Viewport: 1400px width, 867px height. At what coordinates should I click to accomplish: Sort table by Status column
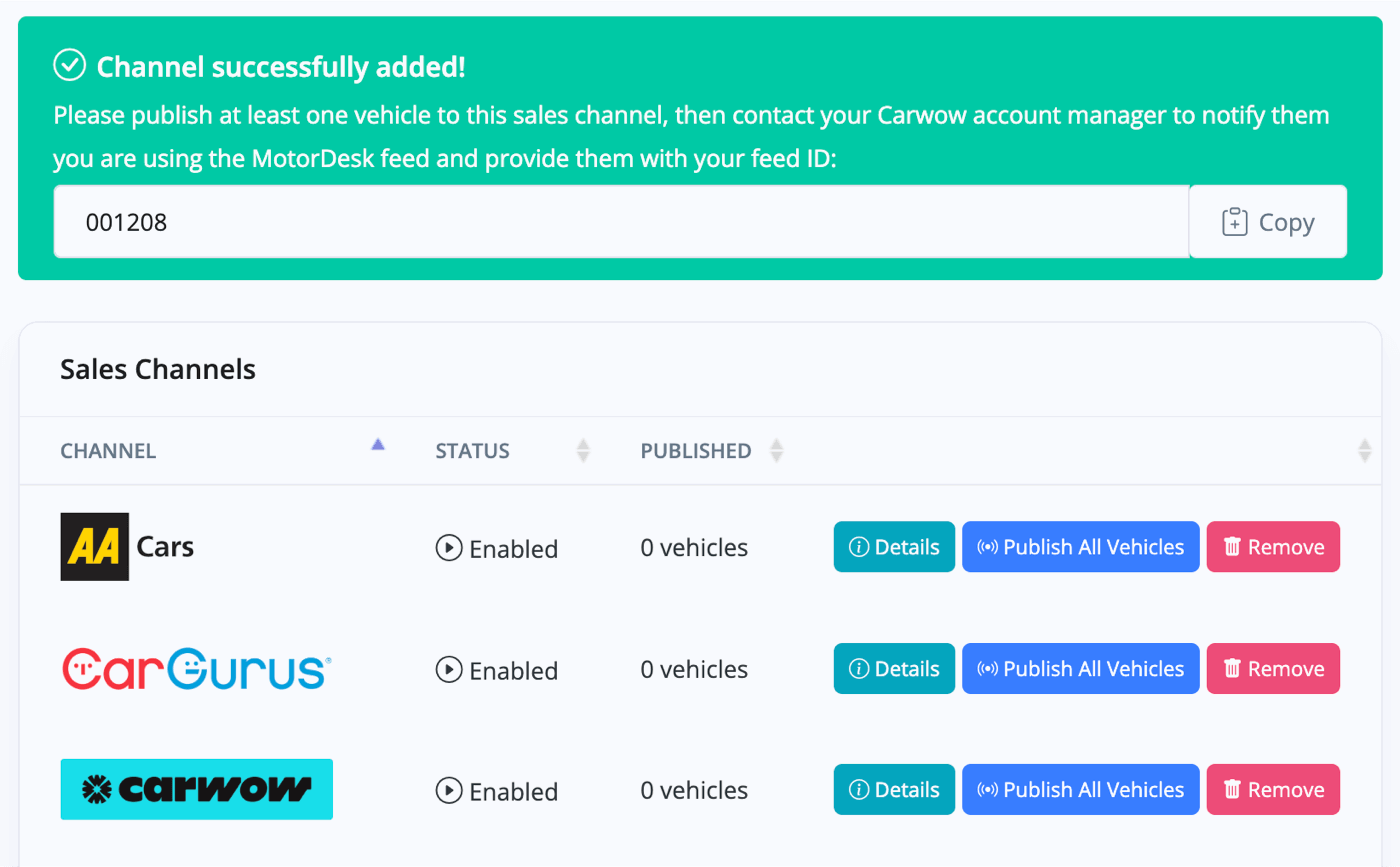583,451
